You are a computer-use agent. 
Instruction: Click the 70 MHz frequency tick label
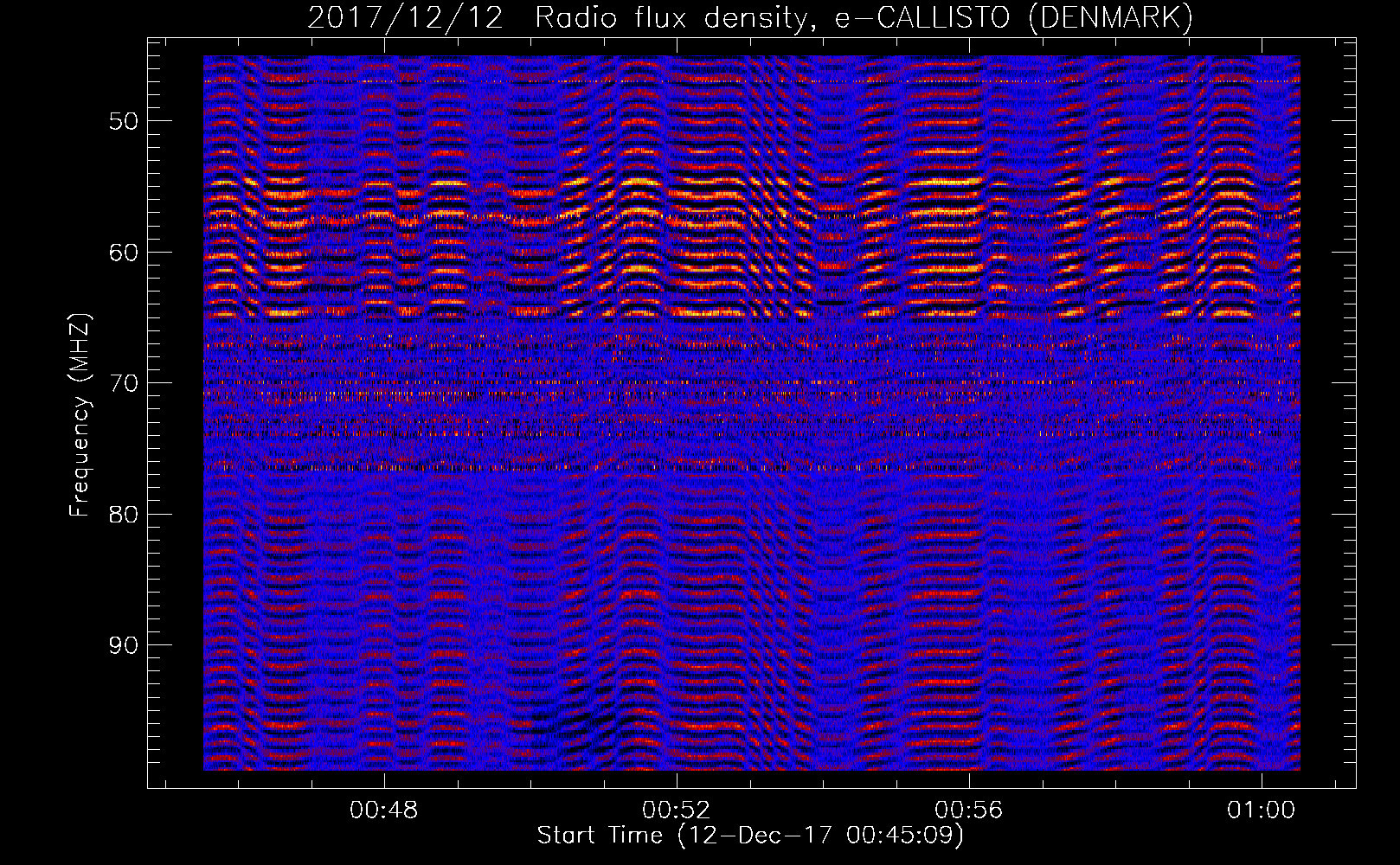pos(123,383)
